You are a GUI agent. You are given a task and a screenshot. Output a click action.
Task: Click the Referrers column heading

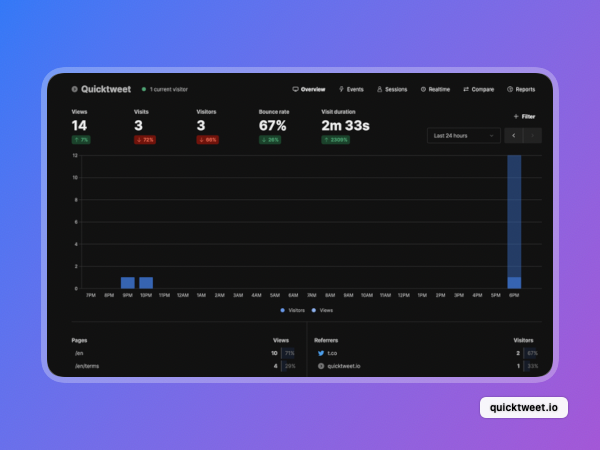[x=326, y=340]
